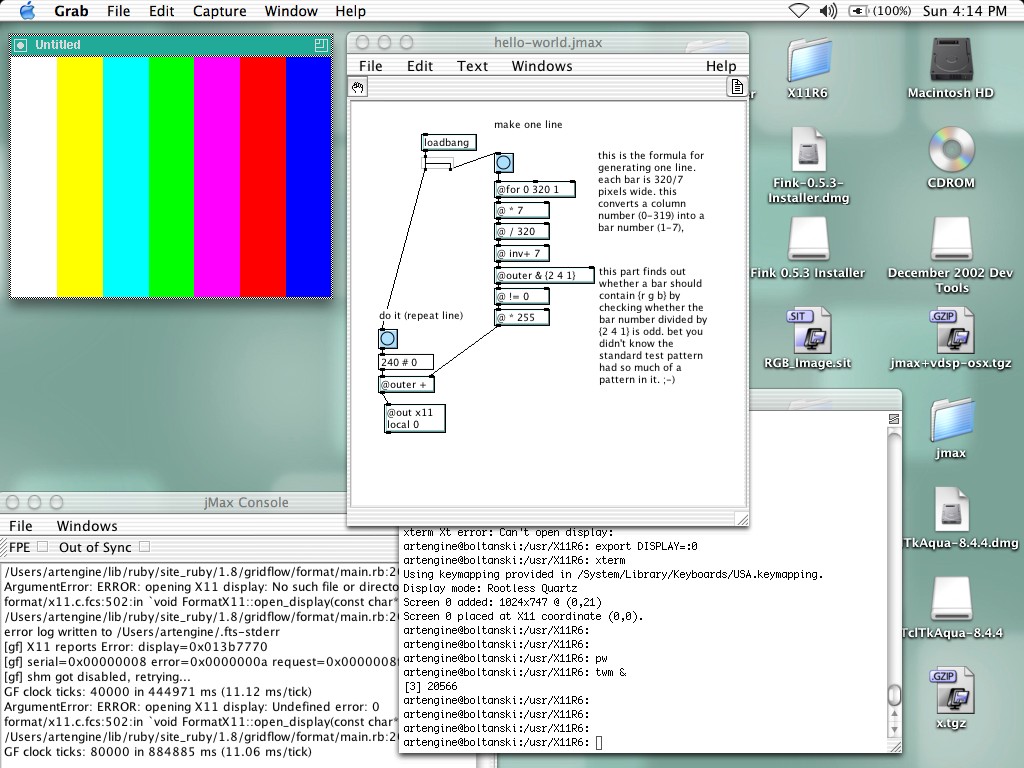Screen dimensions: 1024x768
Task: Toggle the FPE checkbox in jMax Console
Action: [x=42, y=547]
